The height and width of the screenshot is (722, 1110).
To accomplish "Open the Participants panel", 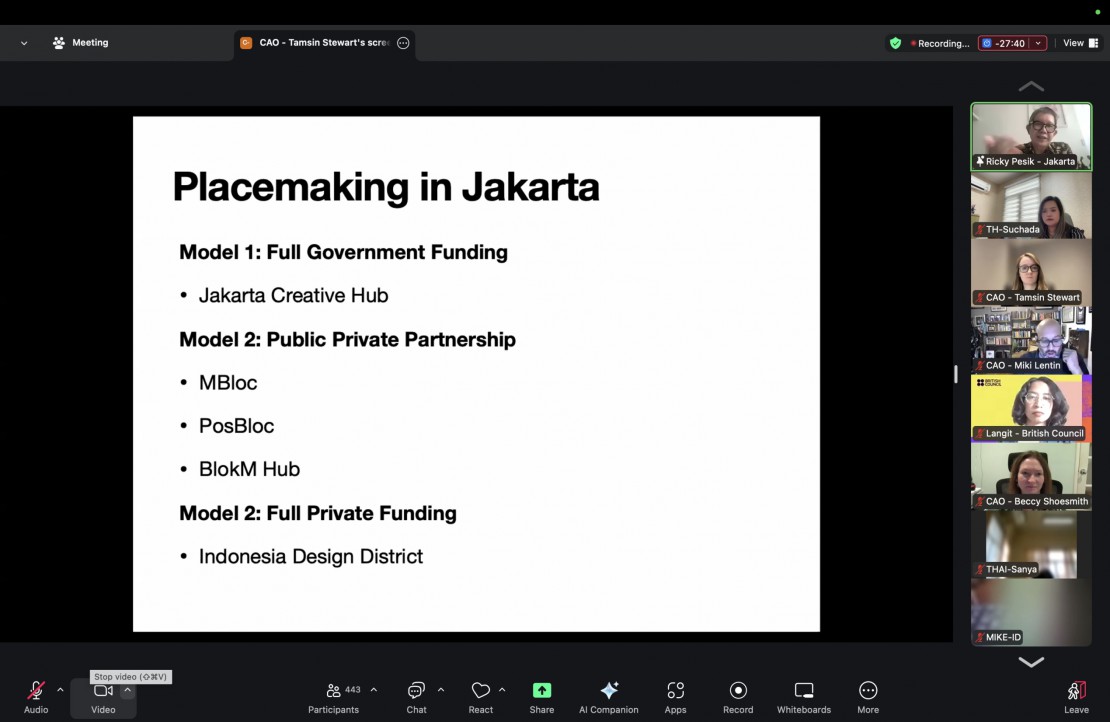I will (x=333, y=695).
